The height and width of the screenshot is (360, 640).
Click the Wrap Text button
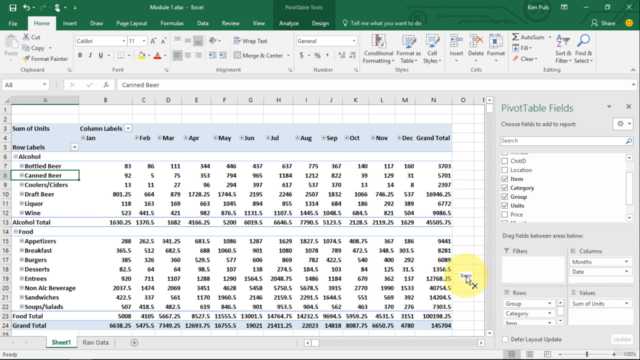click(250, 41)
